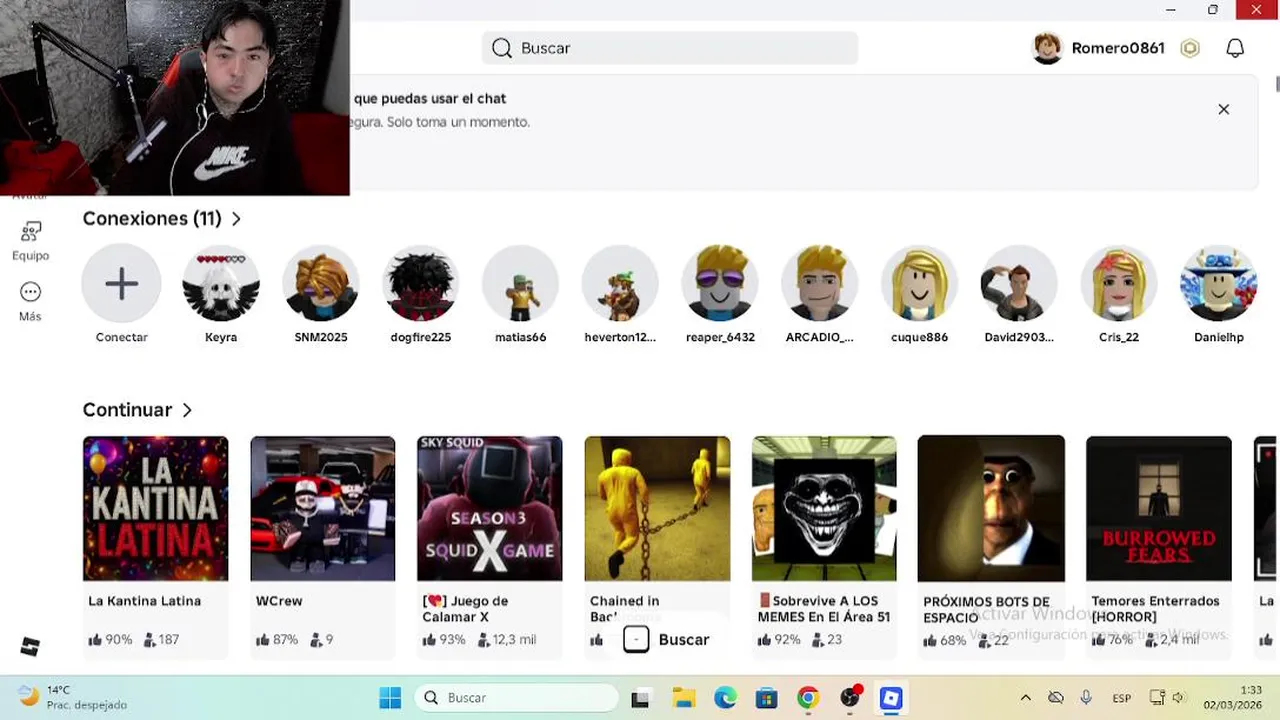This screenshot has width=1280, height=720.
Task: Open La Kantina Latina game thumbnail
Action: pos(155,508)
